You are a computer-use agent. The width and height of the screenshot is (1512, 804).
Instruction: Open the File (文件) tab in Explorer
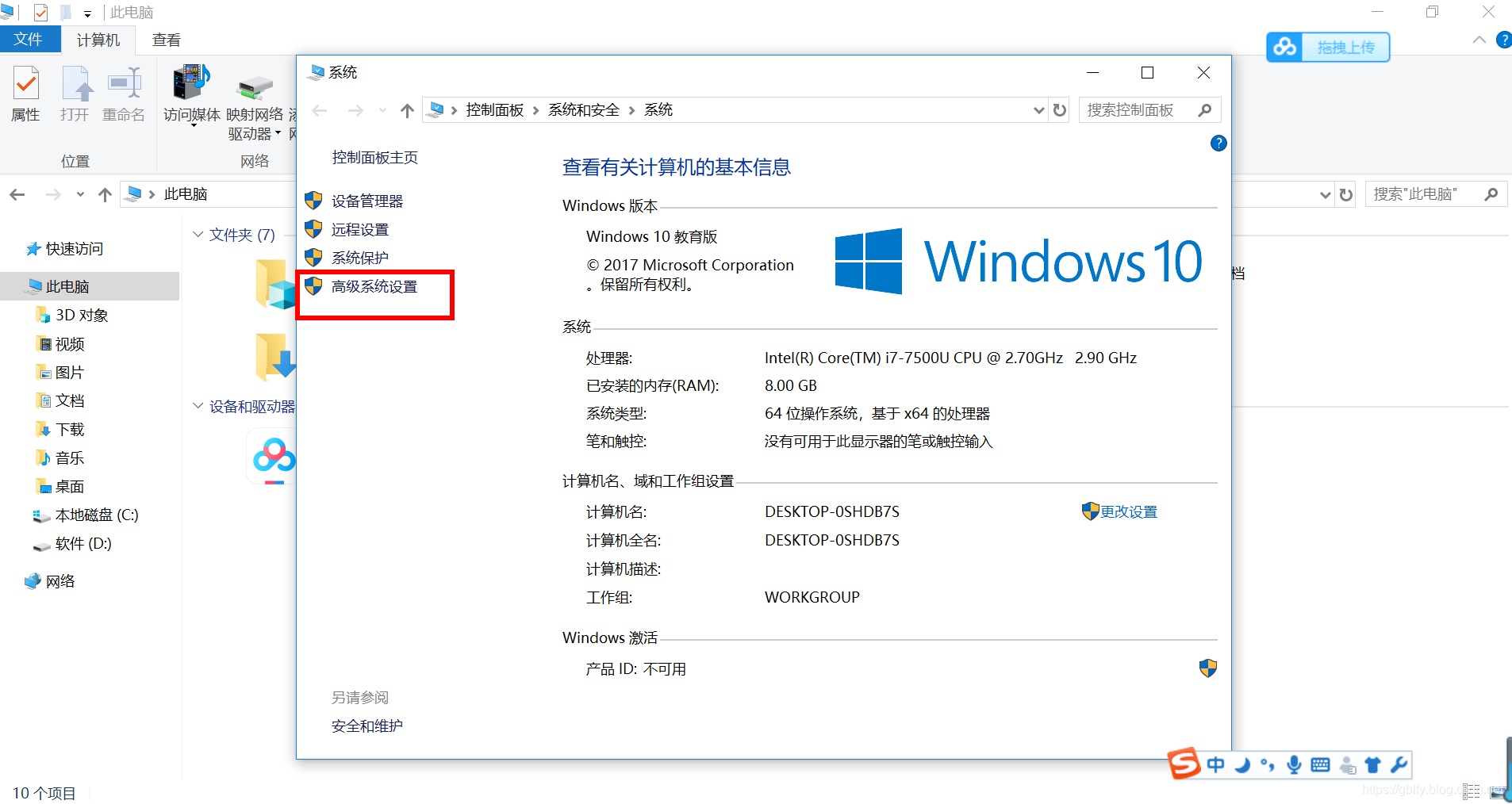point(29,40)
